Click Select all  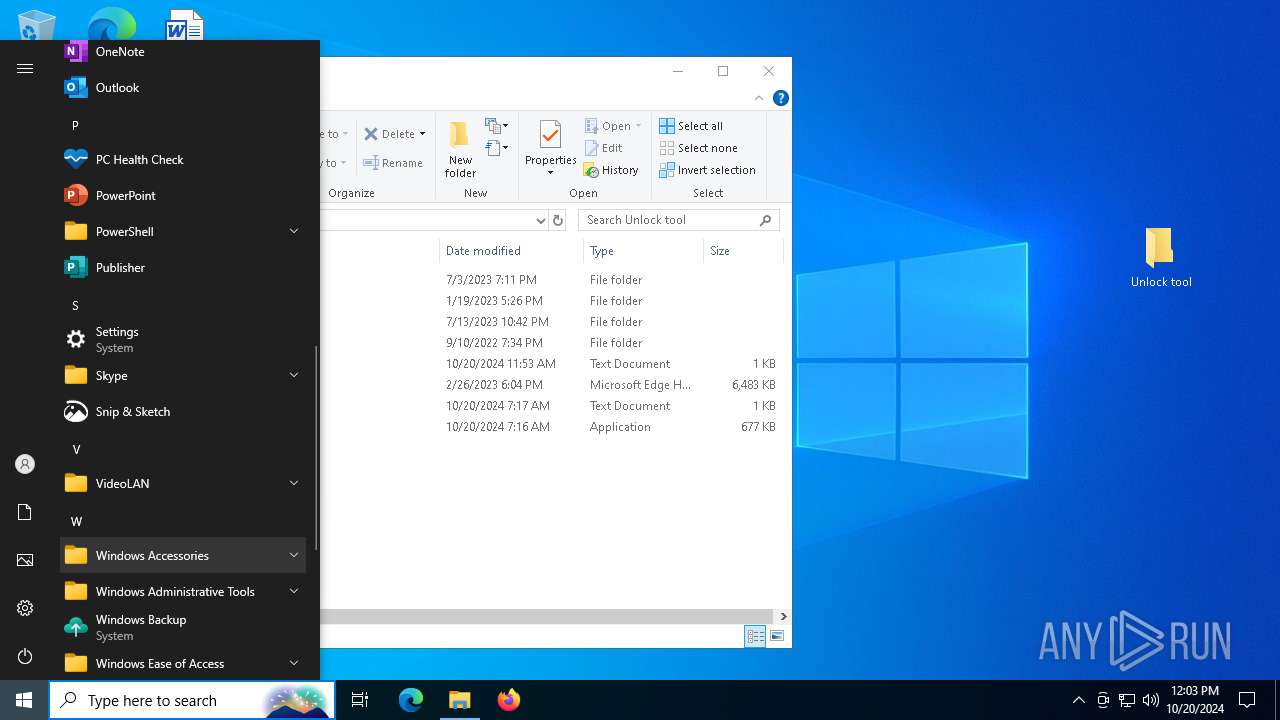691,126
